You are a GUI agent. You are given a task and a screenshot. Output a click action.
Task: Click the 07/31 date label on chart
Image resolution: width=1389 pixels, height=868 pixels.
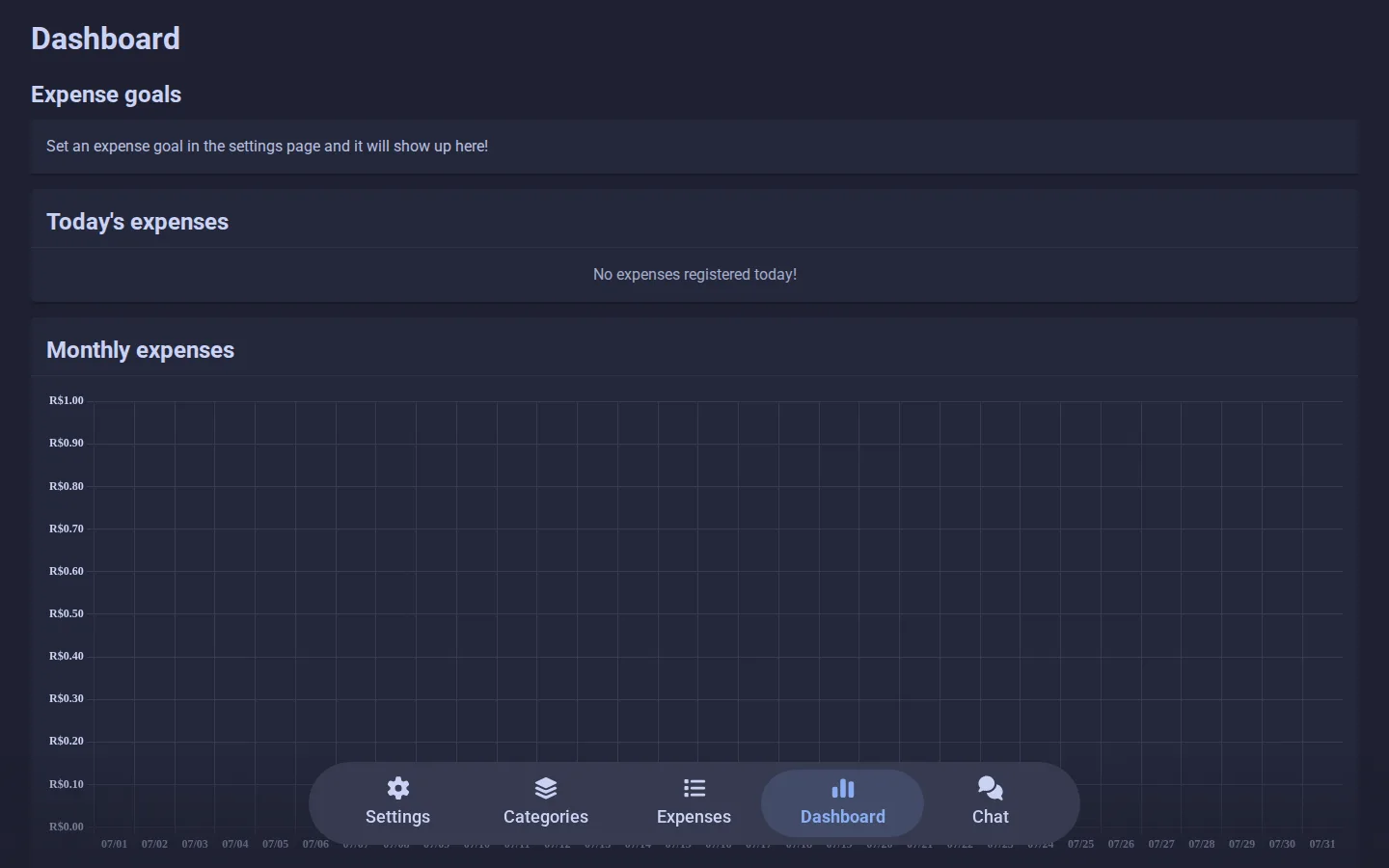coord(1322,844)
